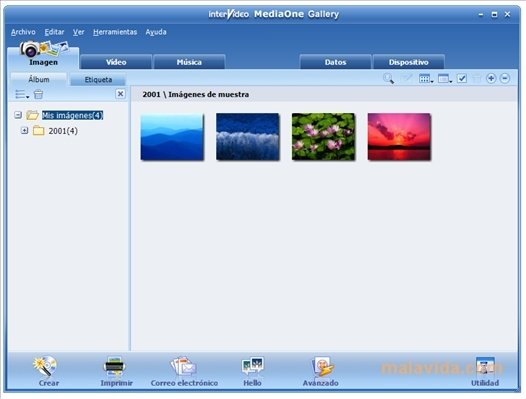Select the blue waves thumbnail
The image size is (526, 399).
click(x=248, y=137)
